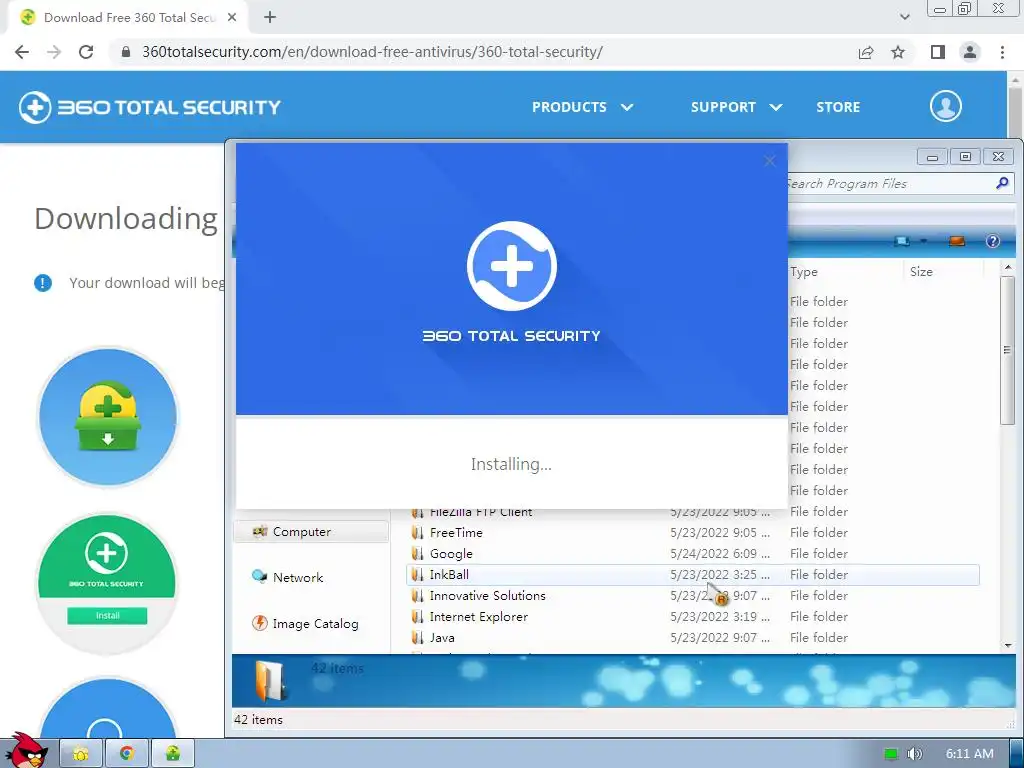The width and height of the screenshot is (1024, 768).
Task: Click the Java folder icon
Action: click(417, 637)
